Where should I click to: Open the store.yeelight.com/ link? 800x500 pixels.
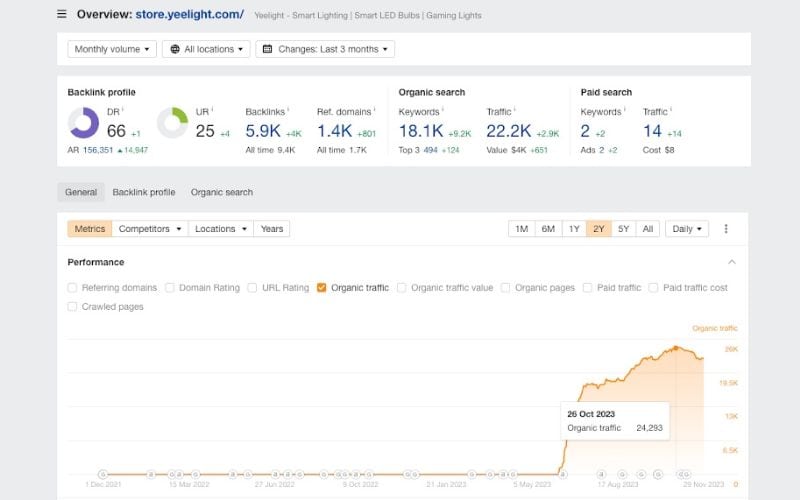189,14
